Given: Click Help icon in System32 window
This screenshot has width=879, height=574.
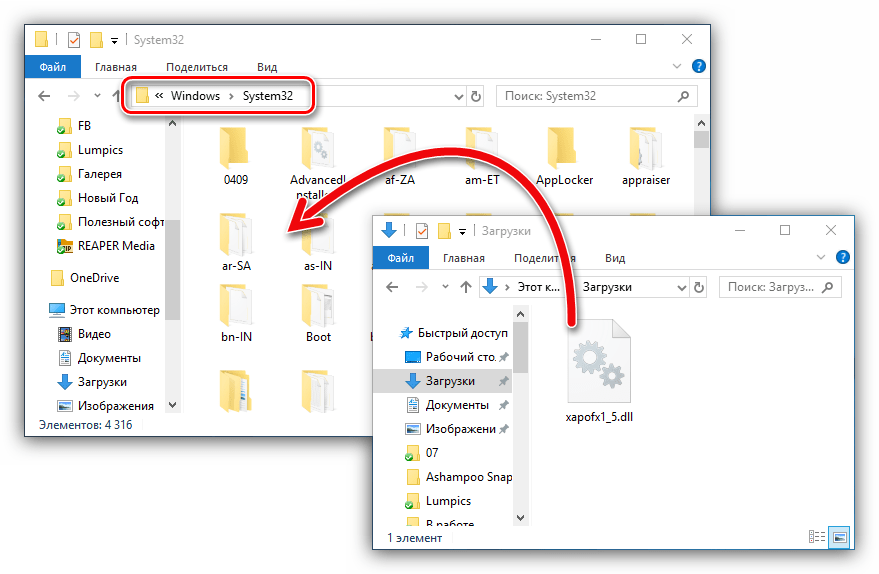Looking at the screenshot, I should click(x=698, y=66).
